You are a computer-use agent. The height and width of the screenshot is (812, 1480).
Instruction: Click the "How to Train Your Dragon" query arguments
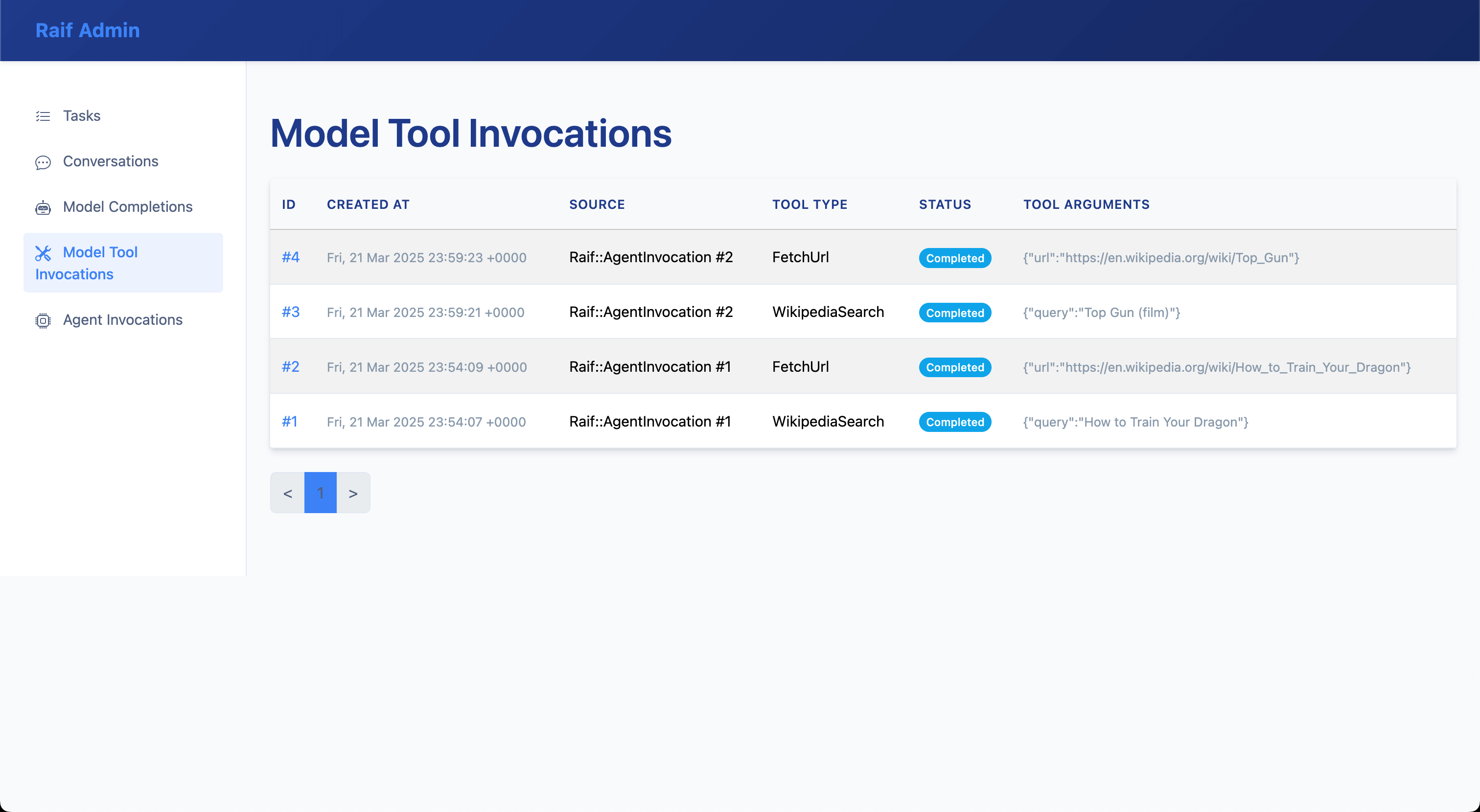(x=1135, y=422)
